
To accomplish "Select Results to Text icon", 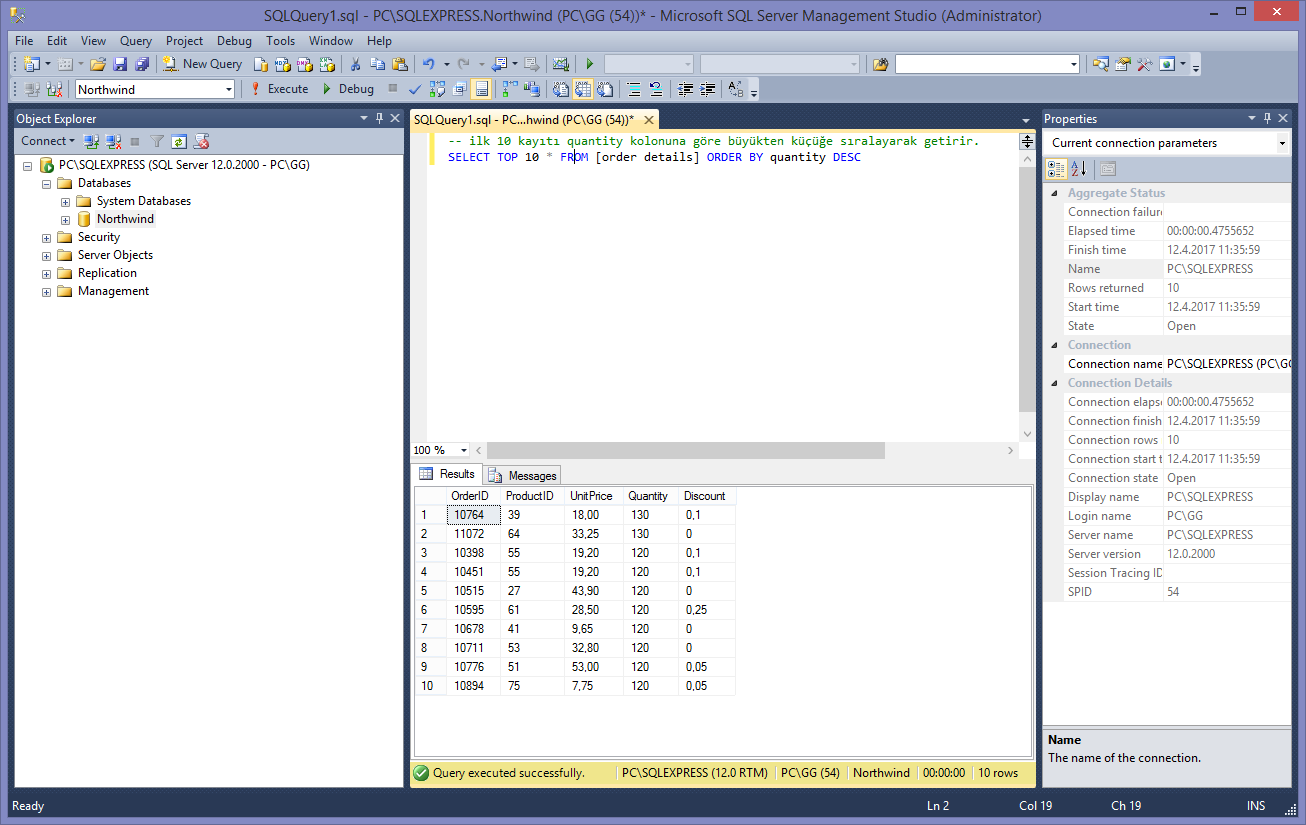I will tap(560, 89).
